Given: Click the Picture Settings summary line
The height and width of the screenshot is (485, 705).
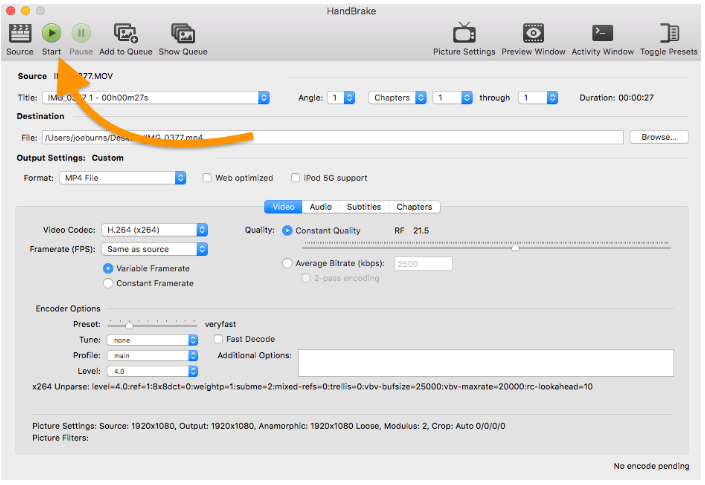Looking at the screenshot, I should 268,426.
